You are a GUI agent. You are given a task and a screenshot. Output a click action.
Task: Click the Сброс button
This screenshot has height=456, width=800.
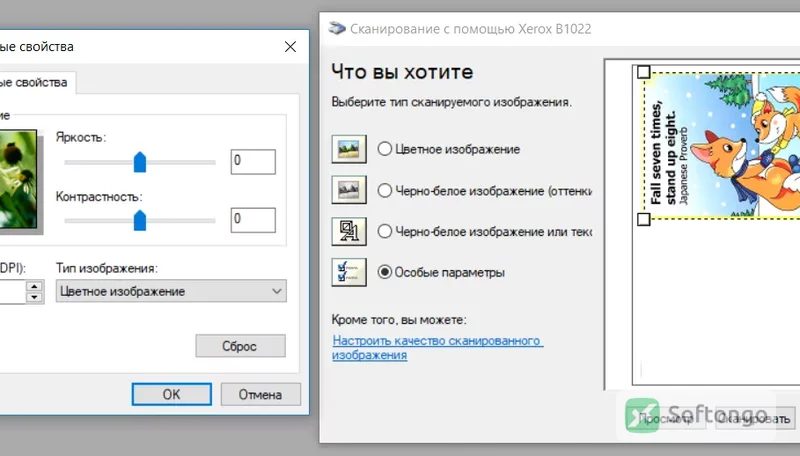[240, 346]
